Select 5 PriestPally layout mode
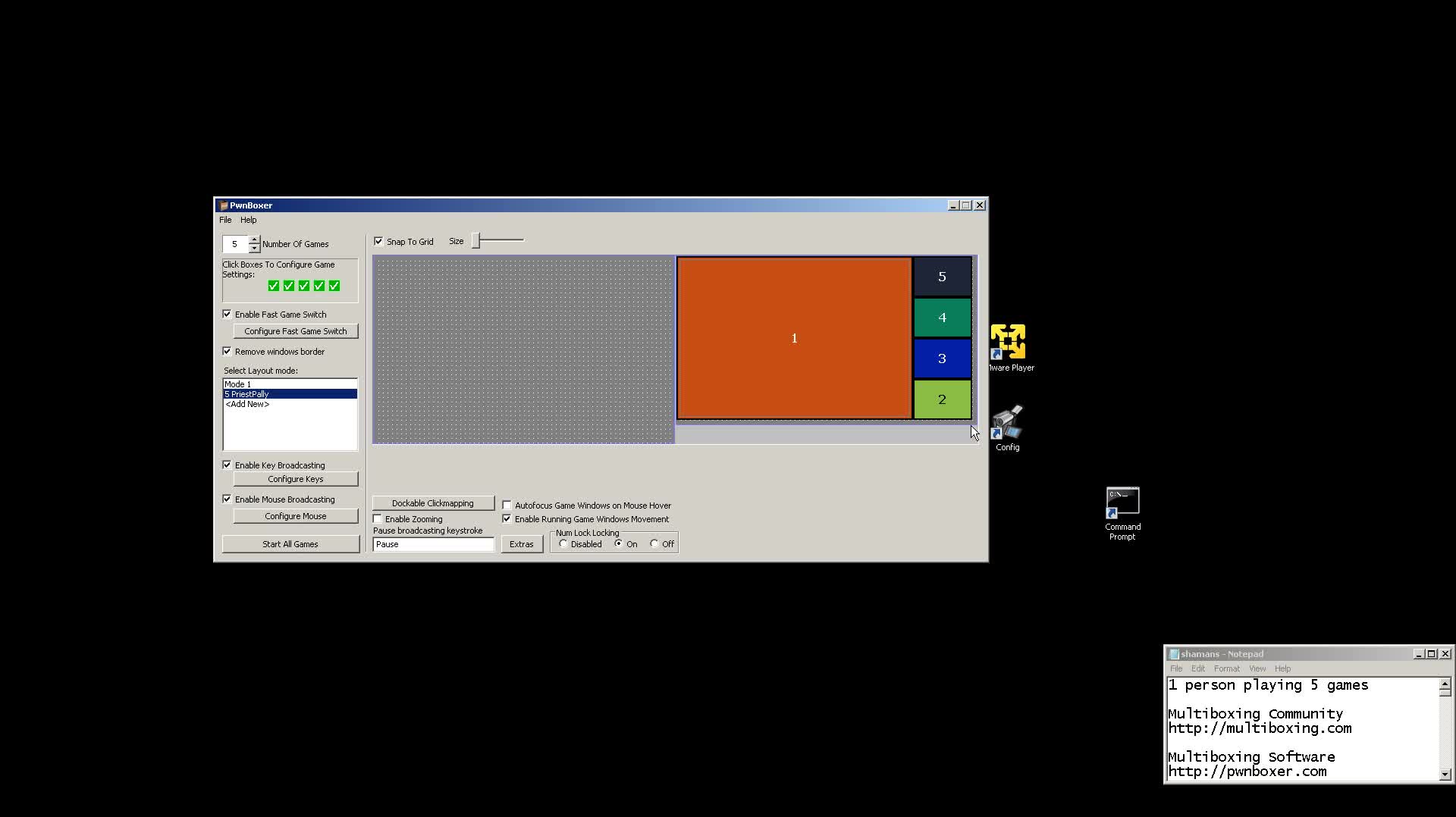 click(290, 394)
